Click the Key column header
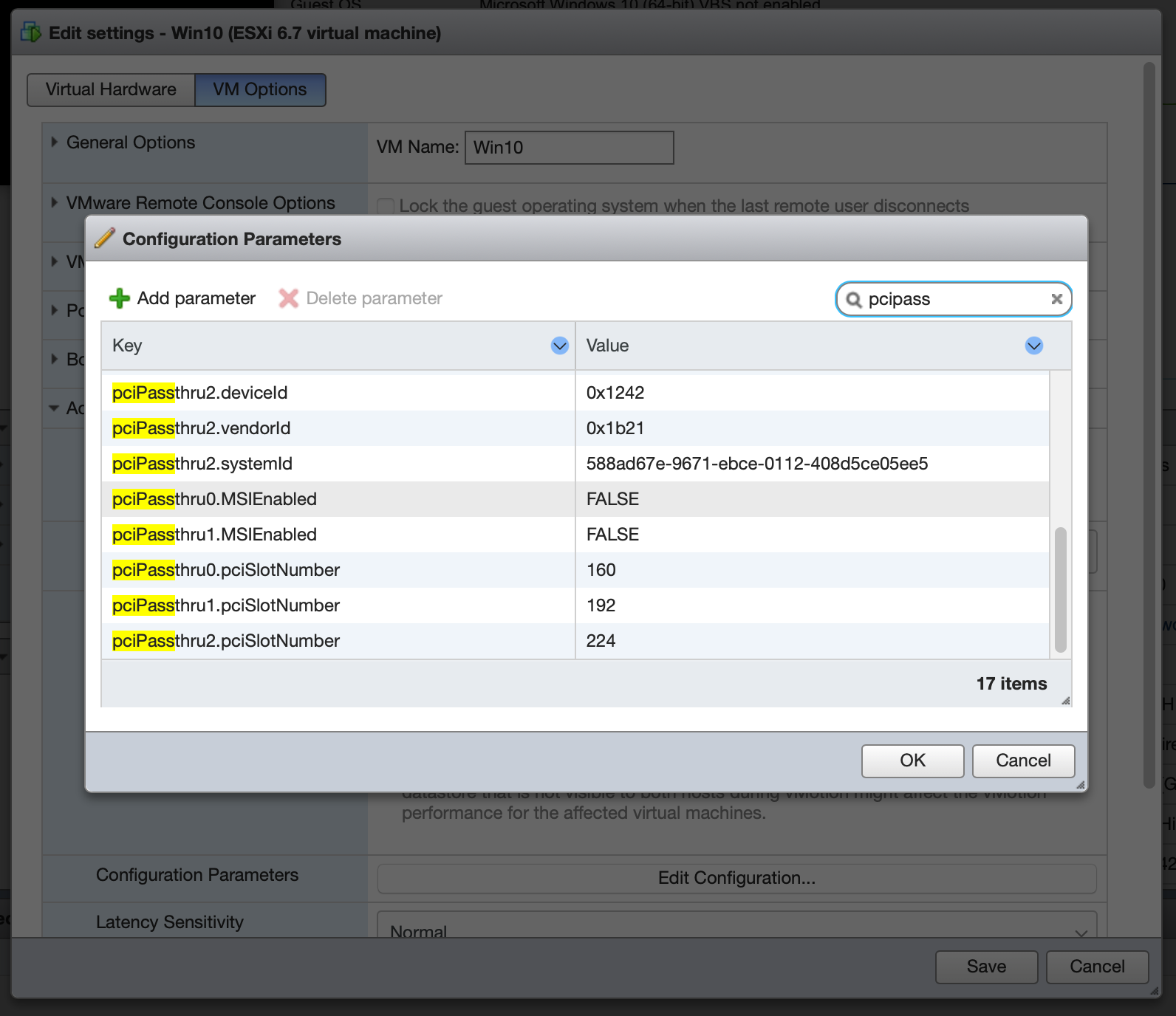Screen dimensions: 1176x1016 (338, 346)
